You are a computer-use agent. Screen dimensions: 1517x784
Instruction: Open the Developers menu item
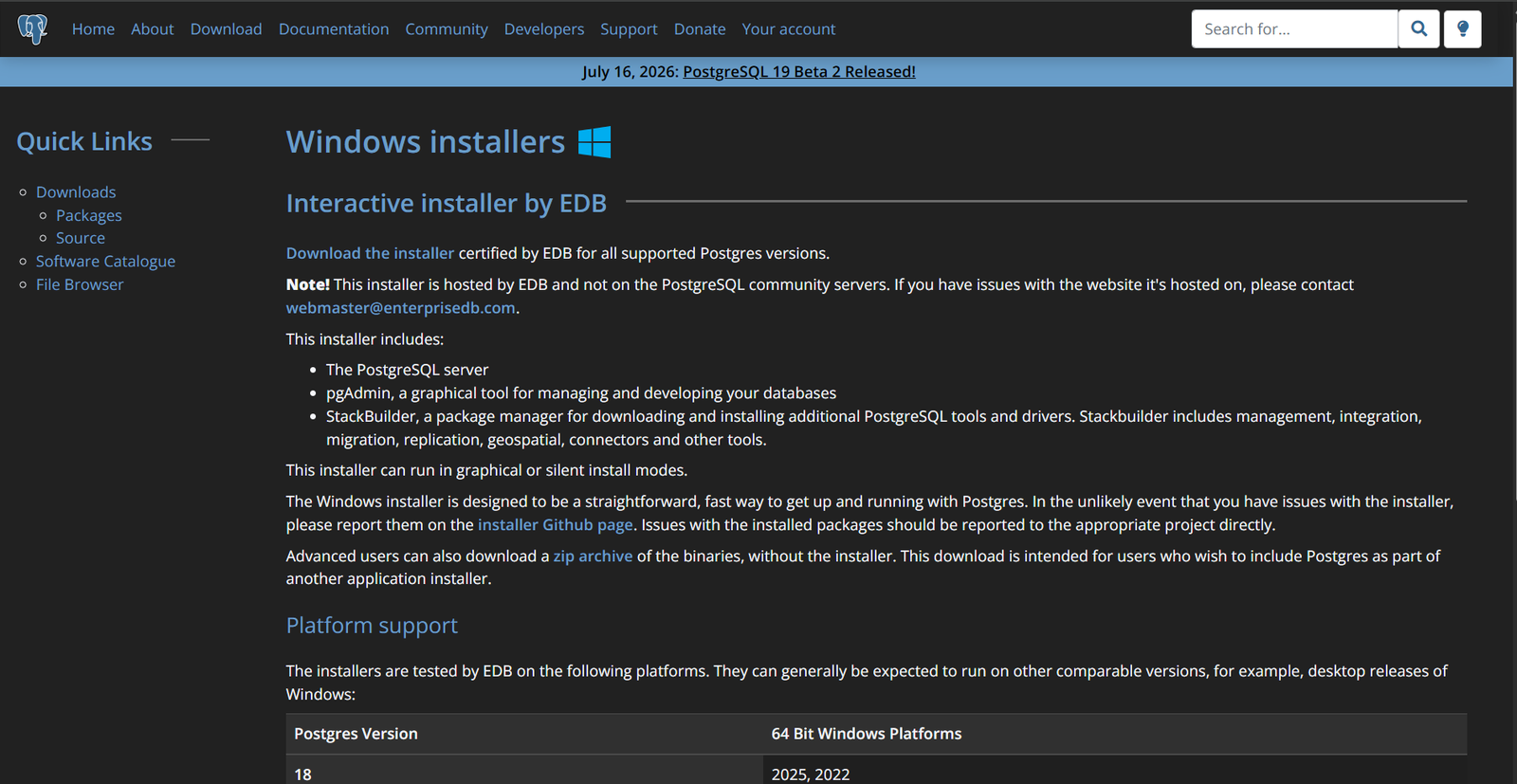pos(544,29)
